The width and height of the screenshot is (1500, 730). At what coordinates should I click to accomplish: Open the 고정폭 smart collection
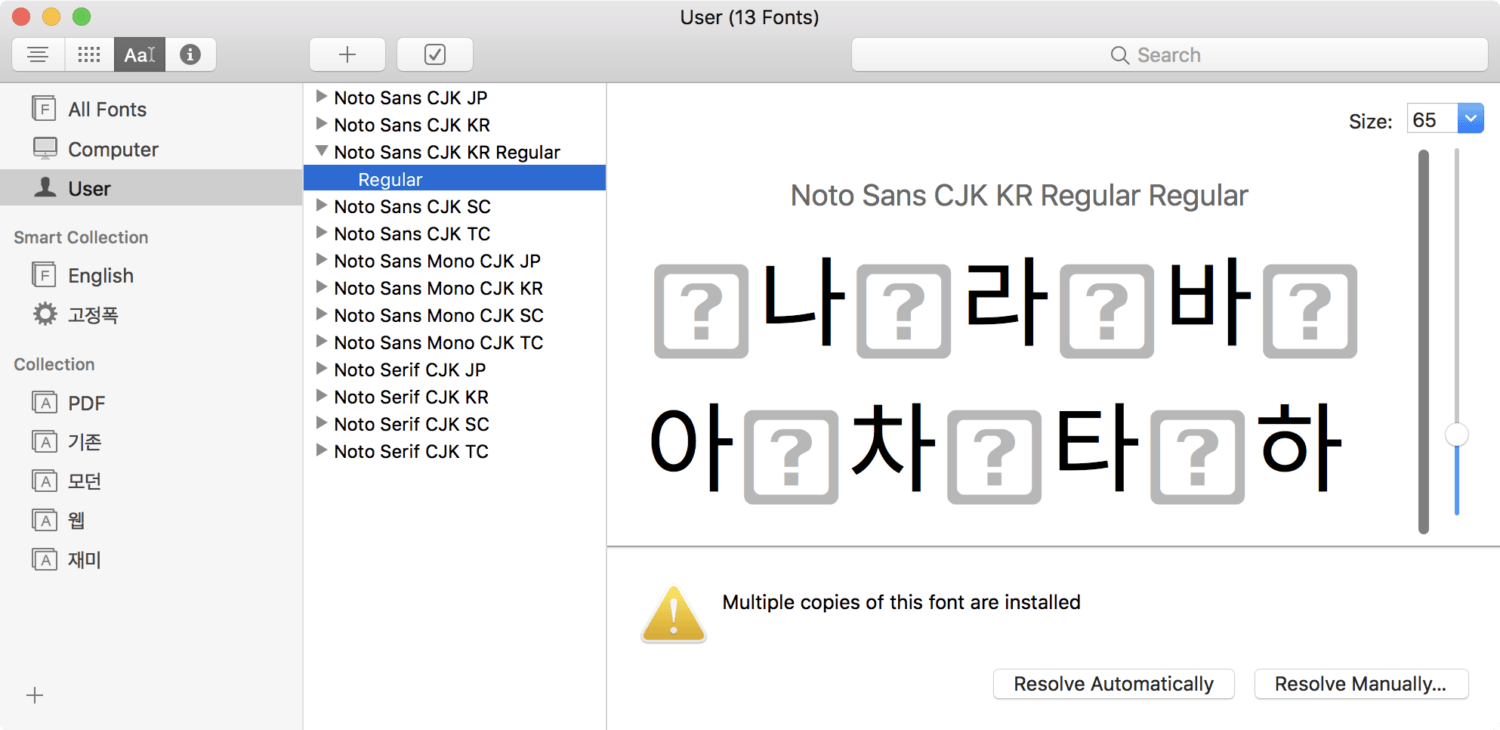[151, 314]
